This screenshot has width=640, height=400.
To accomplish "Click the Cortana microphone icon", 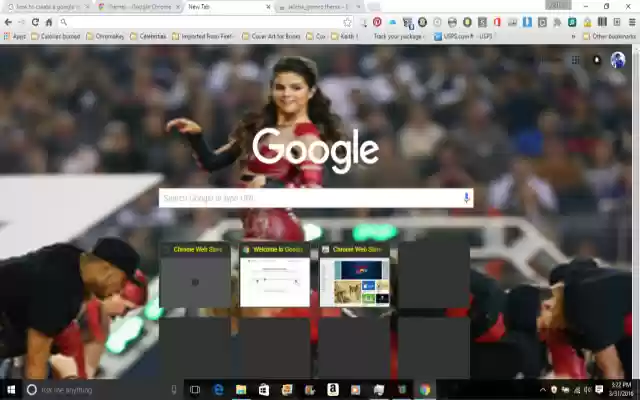I will point(173,390).
